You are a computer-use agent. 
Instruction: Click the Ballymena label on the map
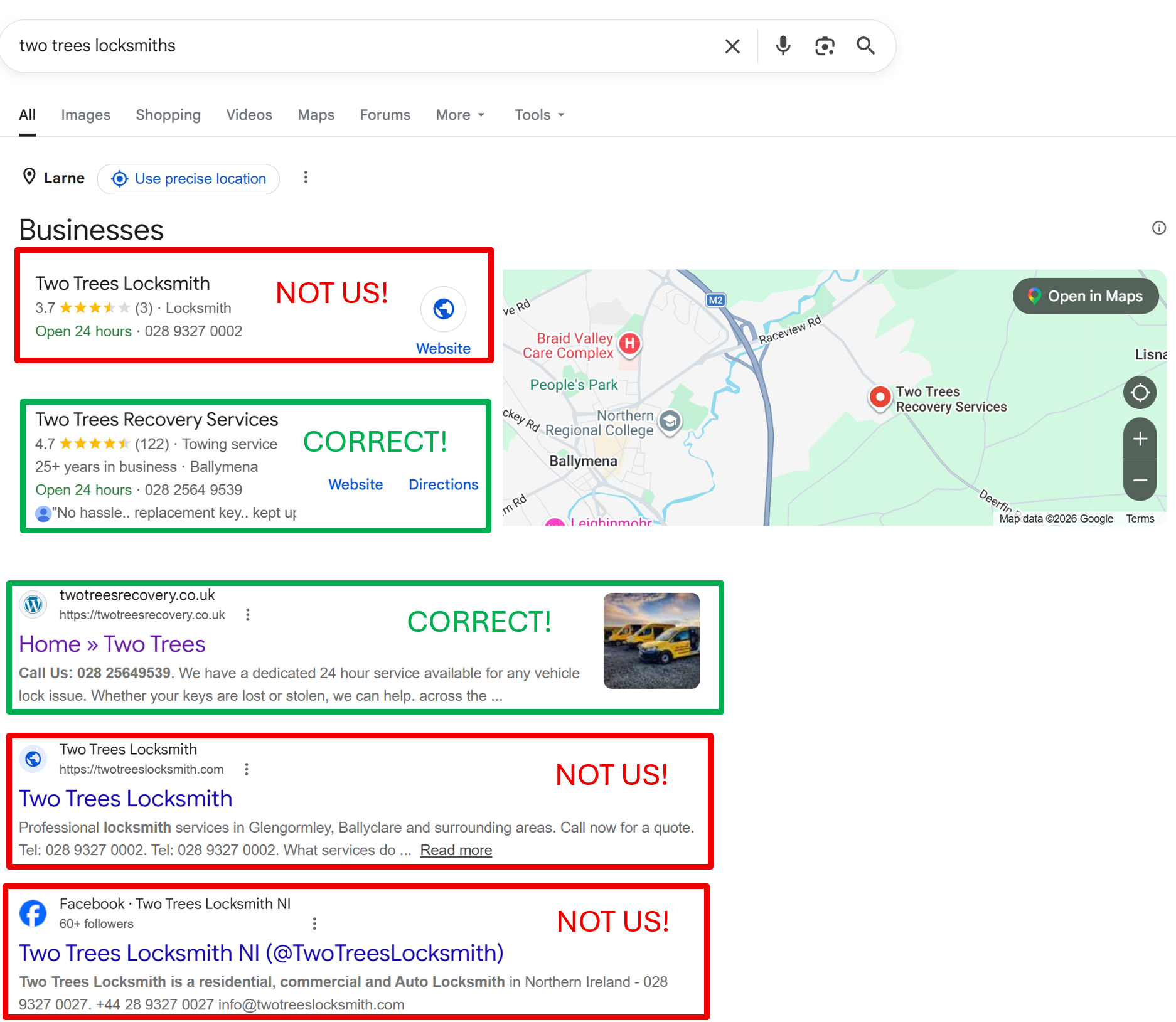tap(583, 461)
